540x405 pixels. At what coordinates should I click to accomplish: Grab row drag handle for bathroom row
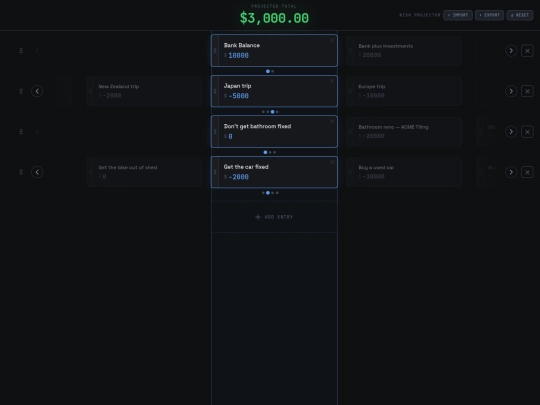[21, 132]
